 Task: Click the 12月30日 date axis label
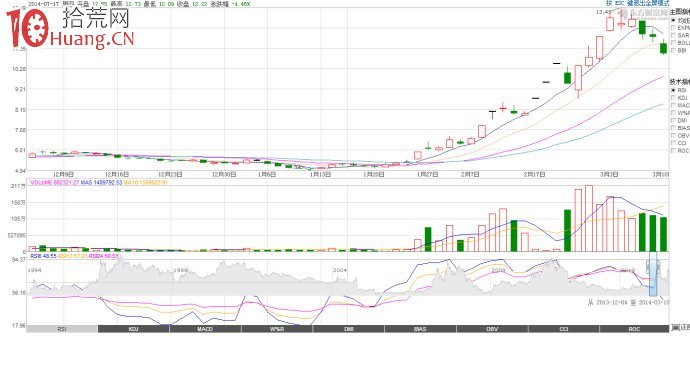[x=224, y=174]
